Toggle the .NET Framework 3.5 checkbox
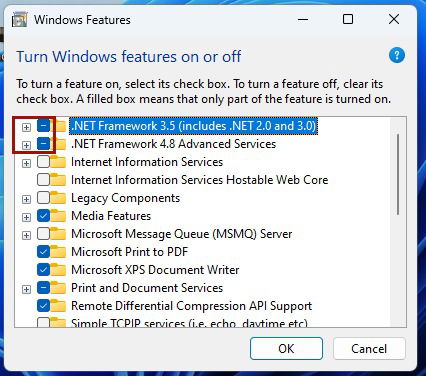The image size is (426, 376). pos(43,126)
